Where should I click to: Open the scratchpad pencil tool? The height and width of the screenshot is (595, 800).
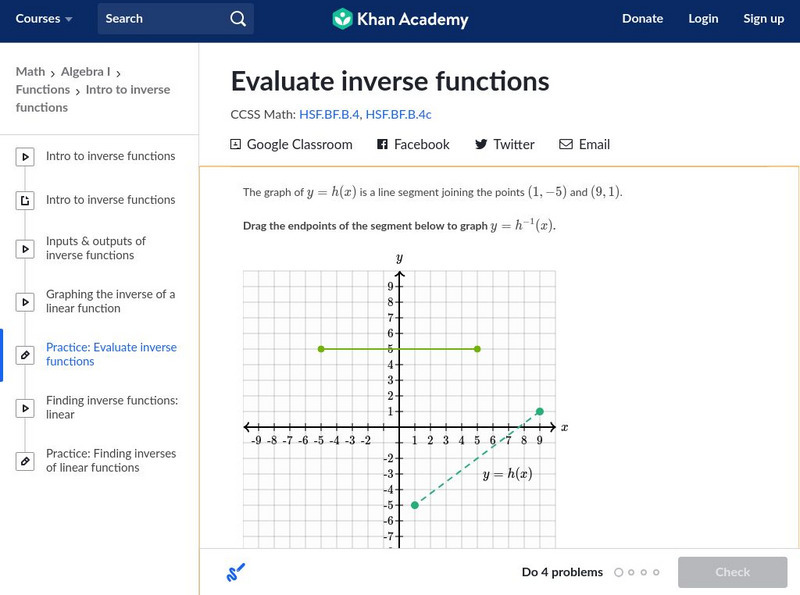coord(236,573)
